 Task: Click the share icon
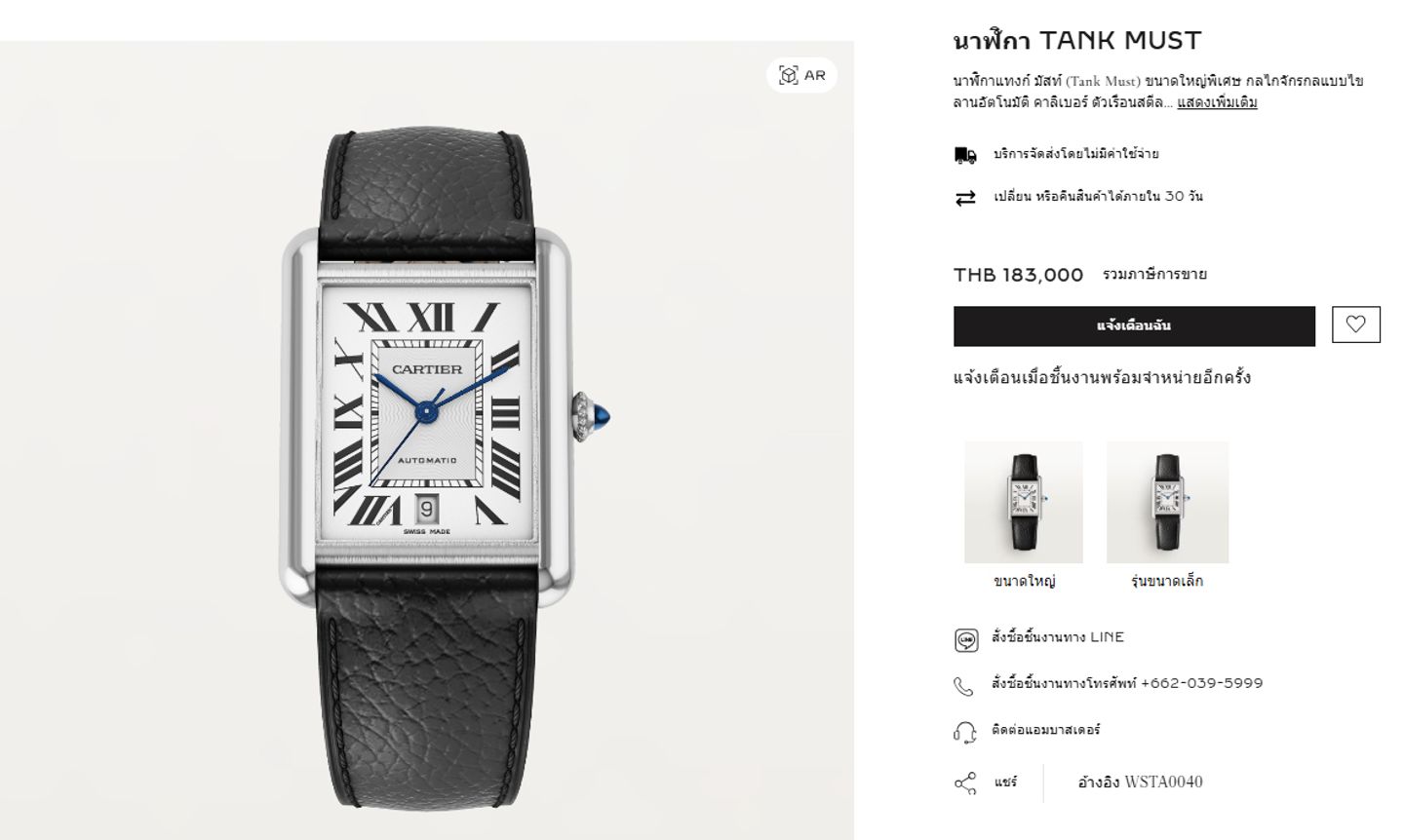point(964,783)
